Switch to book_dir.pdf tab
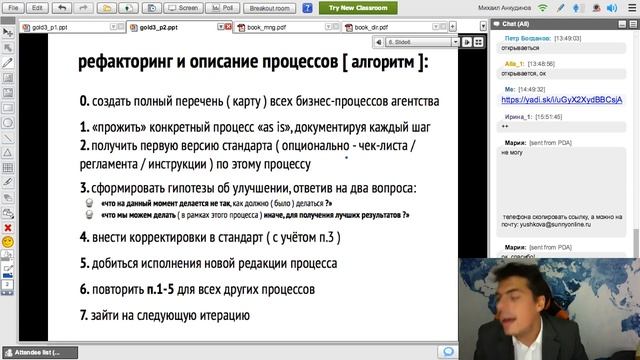Screen dimensions: 640x360 pyautogui.click(x=371, y=27)
